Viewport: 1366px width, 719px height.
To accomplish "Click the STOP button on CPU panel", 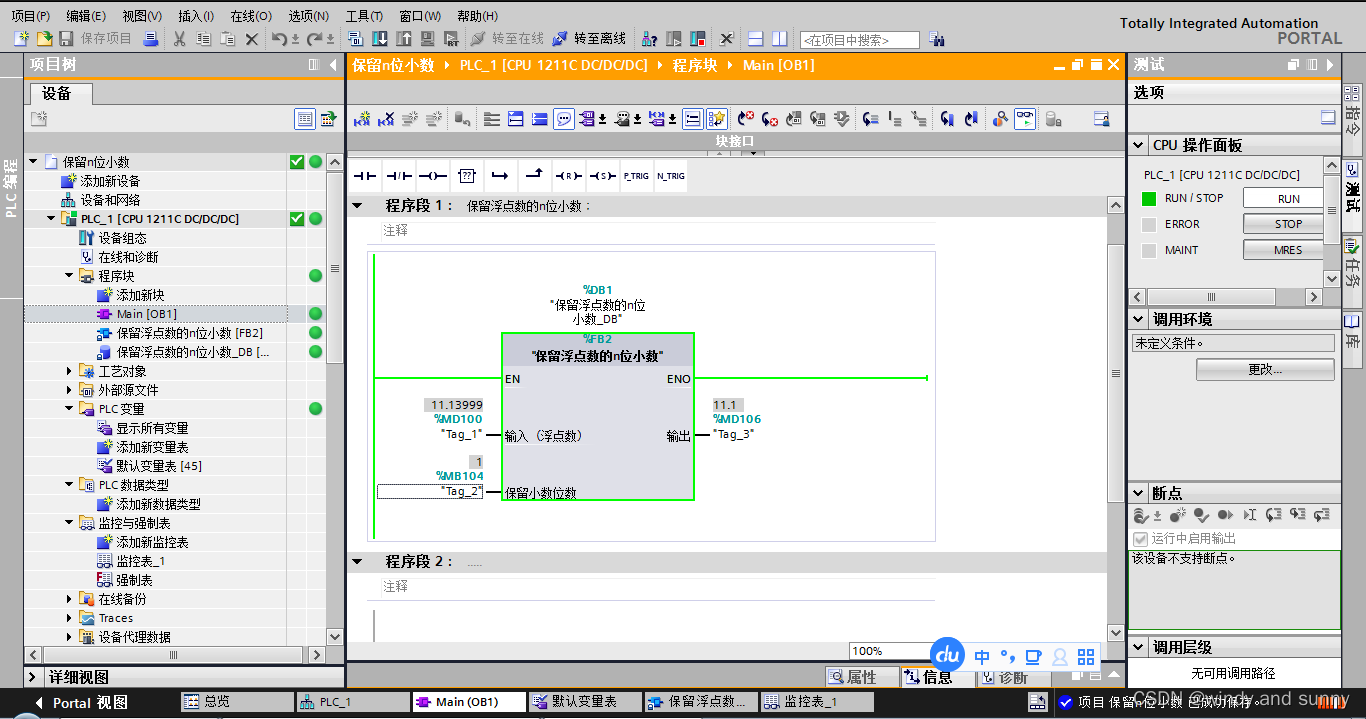I will click(x=1288, y=224).
